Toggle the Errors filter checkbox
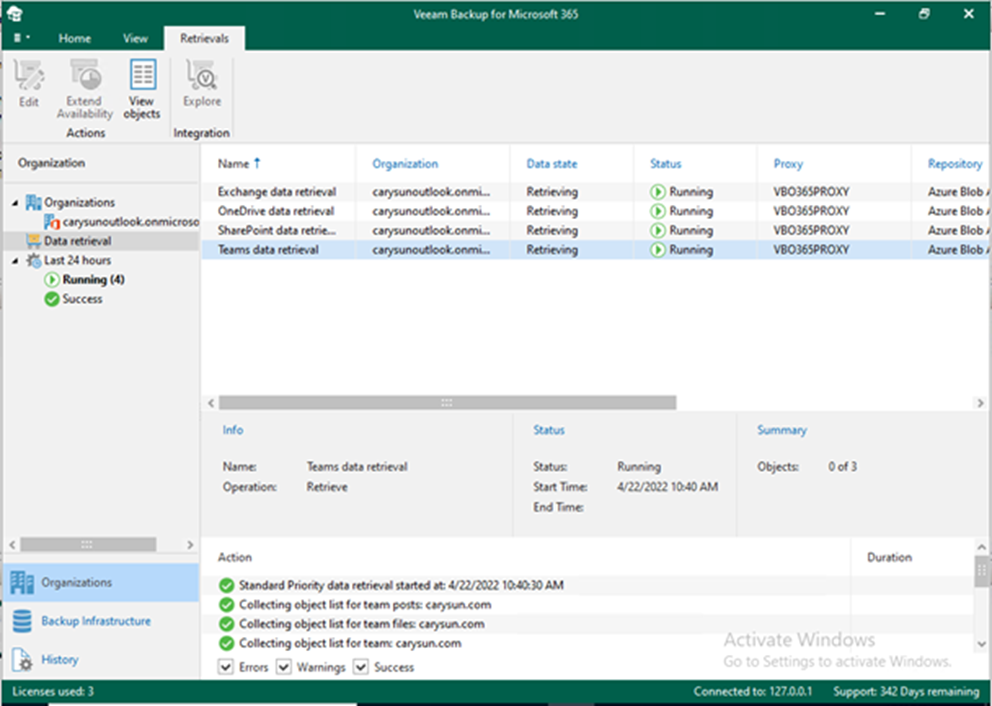 click(225, 667)
